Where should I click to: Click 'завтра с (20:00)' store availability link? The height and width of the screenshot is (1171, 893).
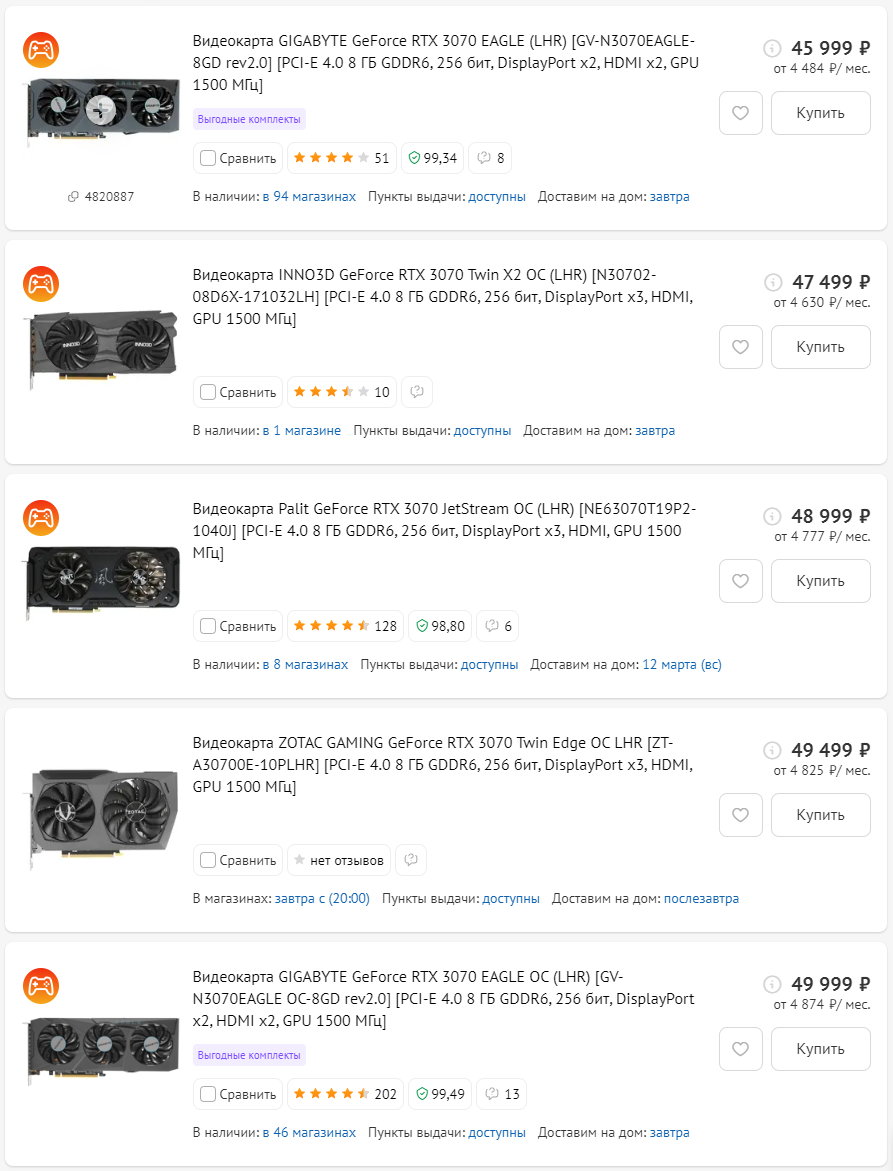coord(322,899)
